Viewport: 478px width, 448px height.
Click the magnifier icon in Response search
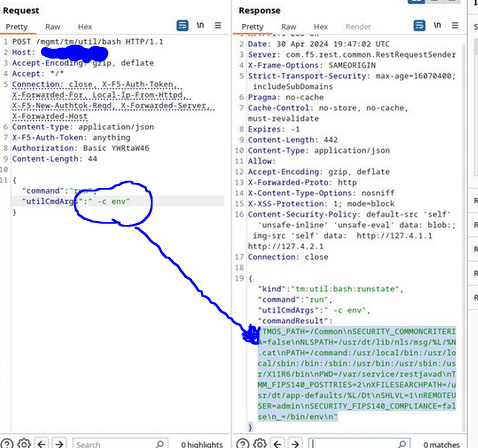coord(403,444)
